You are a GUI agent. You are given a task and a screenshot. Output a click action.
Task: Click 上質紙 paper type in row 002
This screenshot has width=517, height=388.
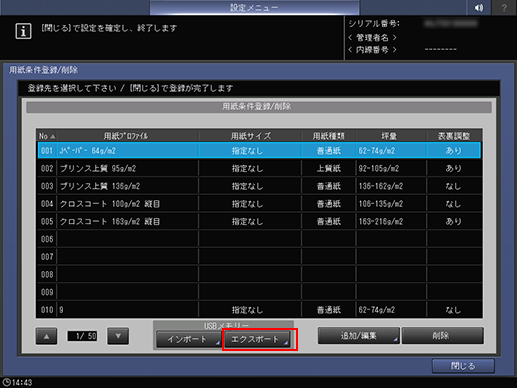coord(329,169)
